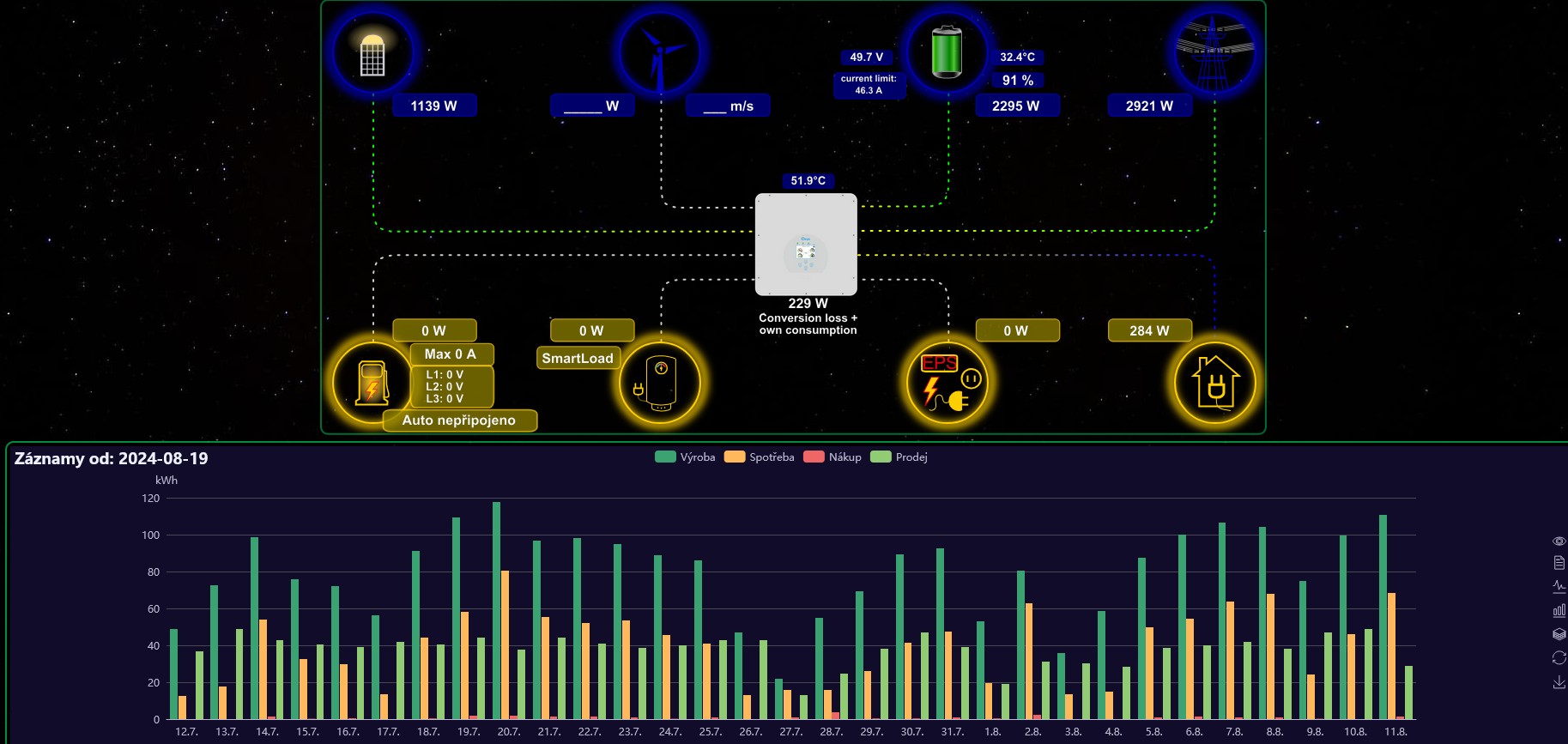The image size is (1568, 744).
Task: Switch chart to line view
Action: tap(1559, 587)
